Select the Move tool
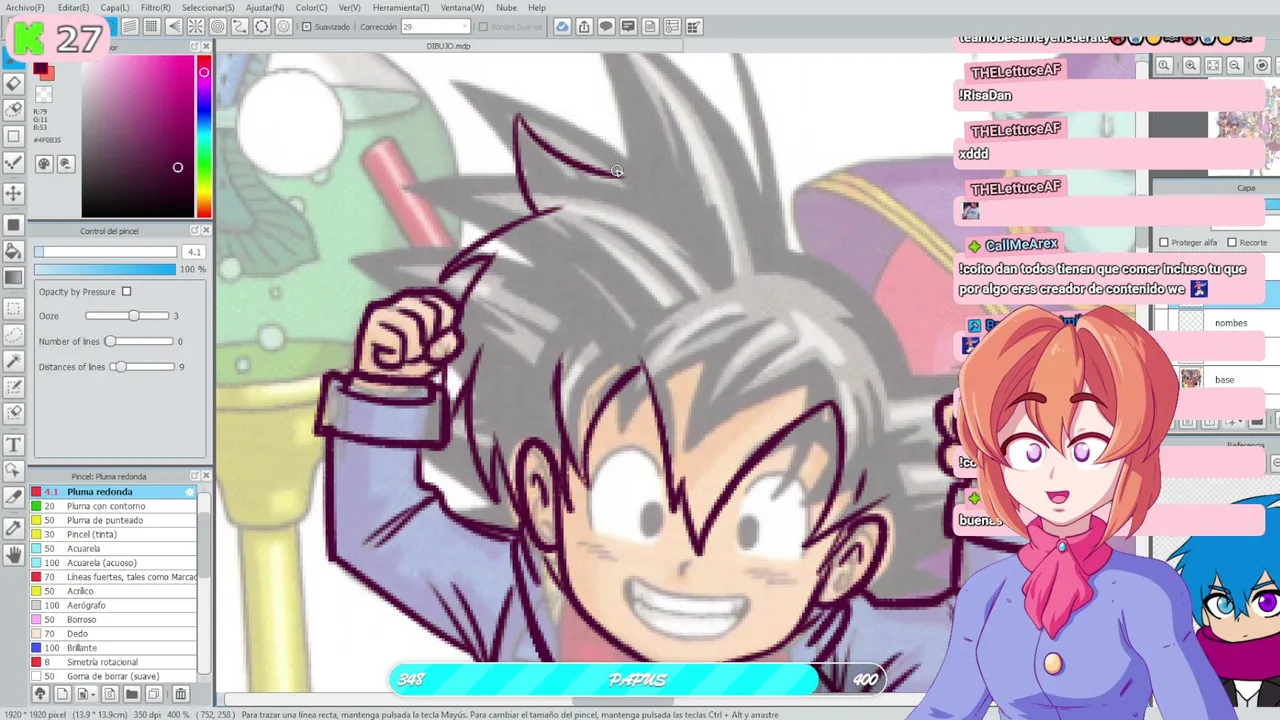Screen dimensions: 1280x720 14,192
